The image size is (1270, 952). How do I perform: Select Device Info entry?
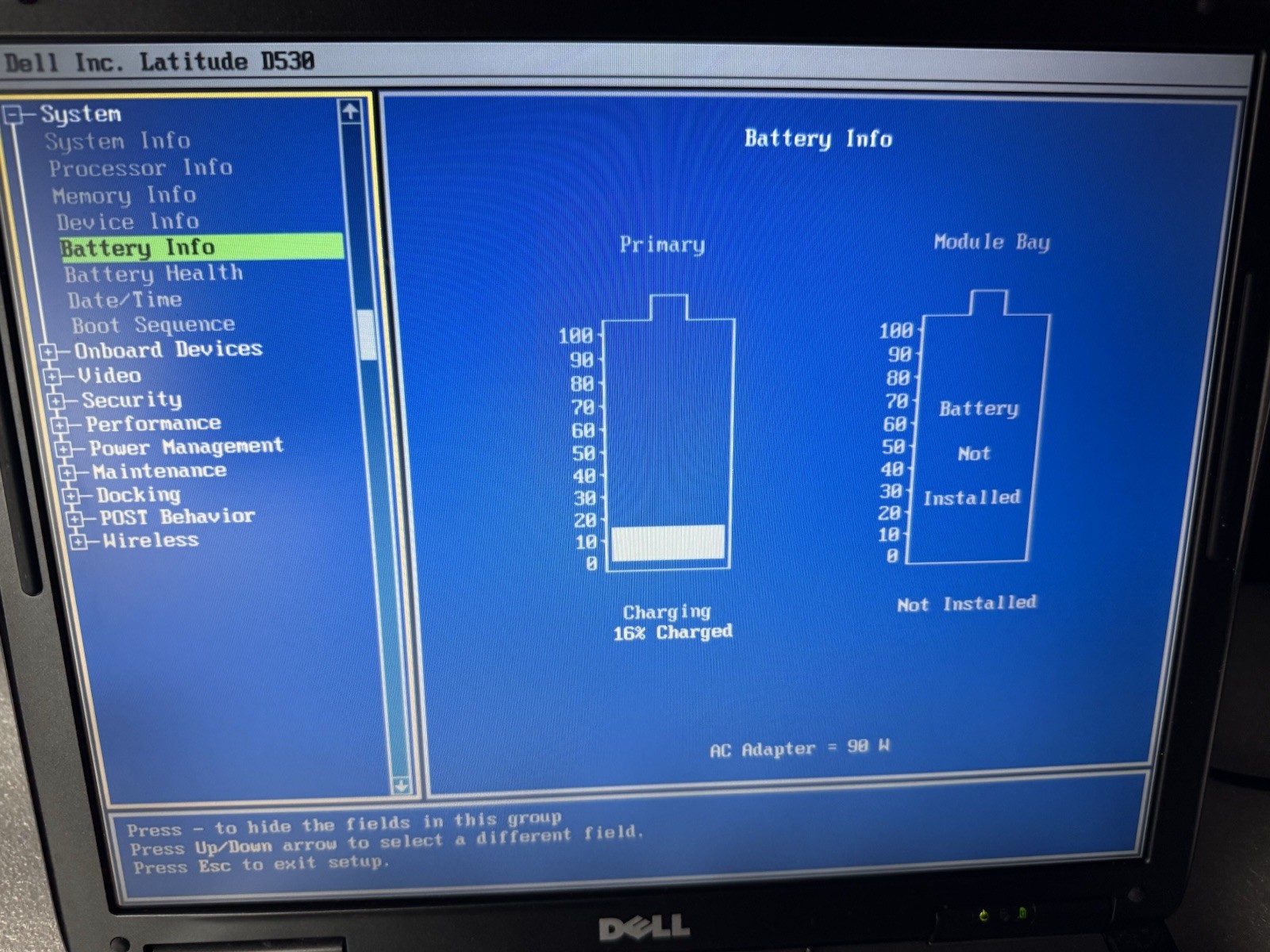pos(127,221)
